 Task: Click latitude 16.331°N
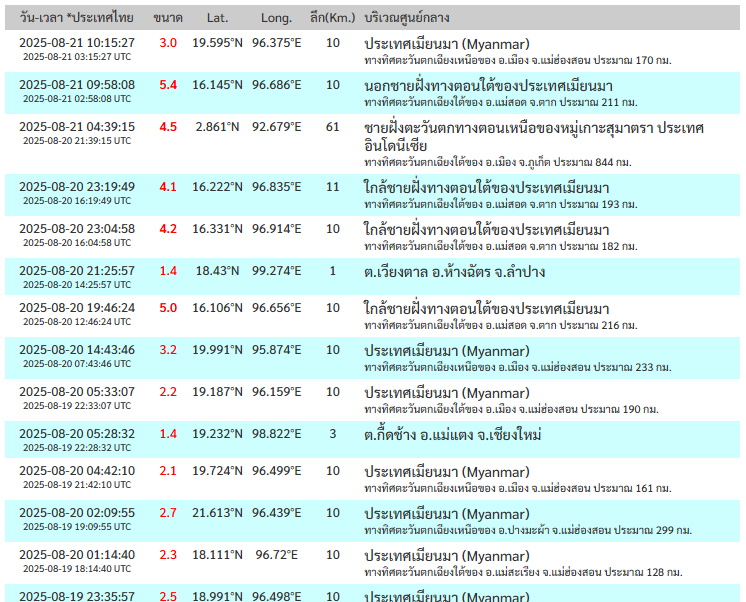[x=217, y=228]
